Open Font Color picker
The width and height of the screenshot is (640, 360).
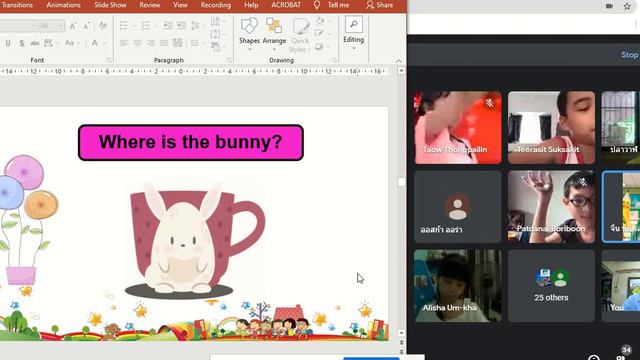(x=96, y=43)
